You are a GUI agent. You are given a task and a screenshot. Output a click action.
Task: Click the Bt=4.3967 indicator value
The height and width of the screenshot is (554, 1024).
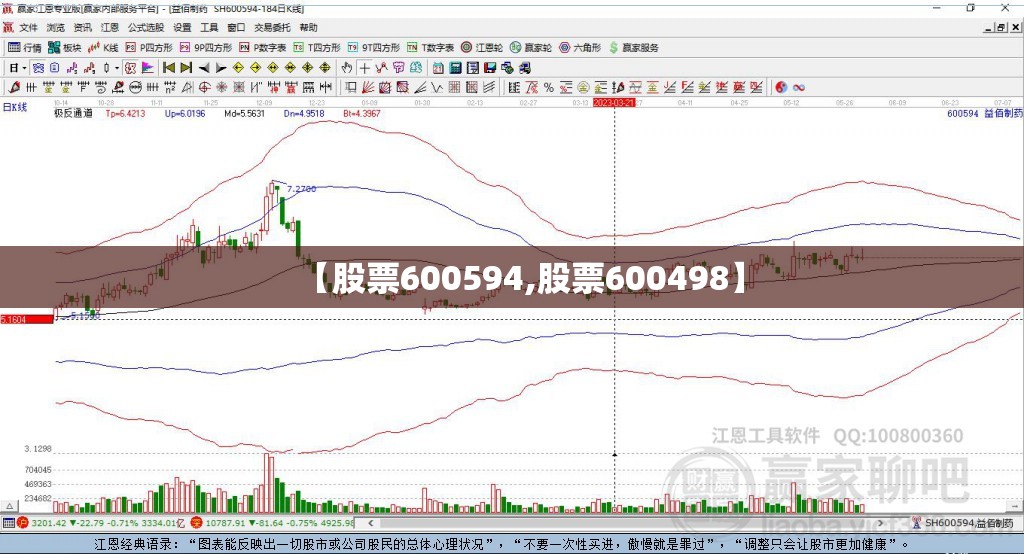pyautogui.click(x=362, y=114)
